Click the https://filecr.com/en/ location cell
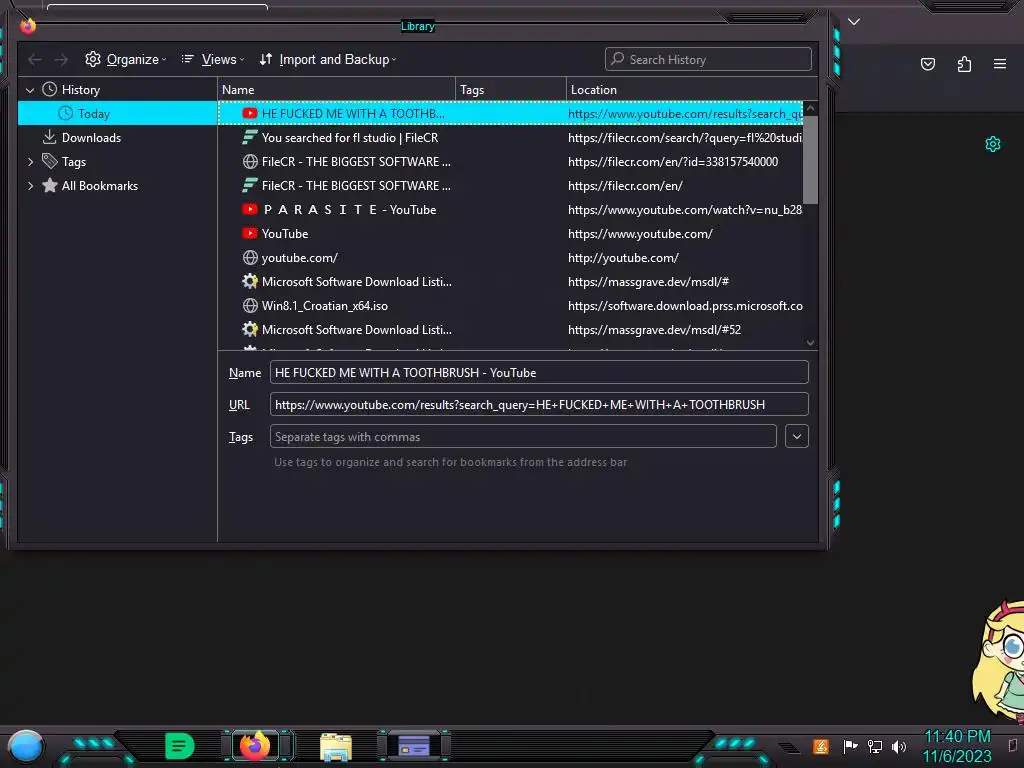1024x768 pixels. coord(625,186)
